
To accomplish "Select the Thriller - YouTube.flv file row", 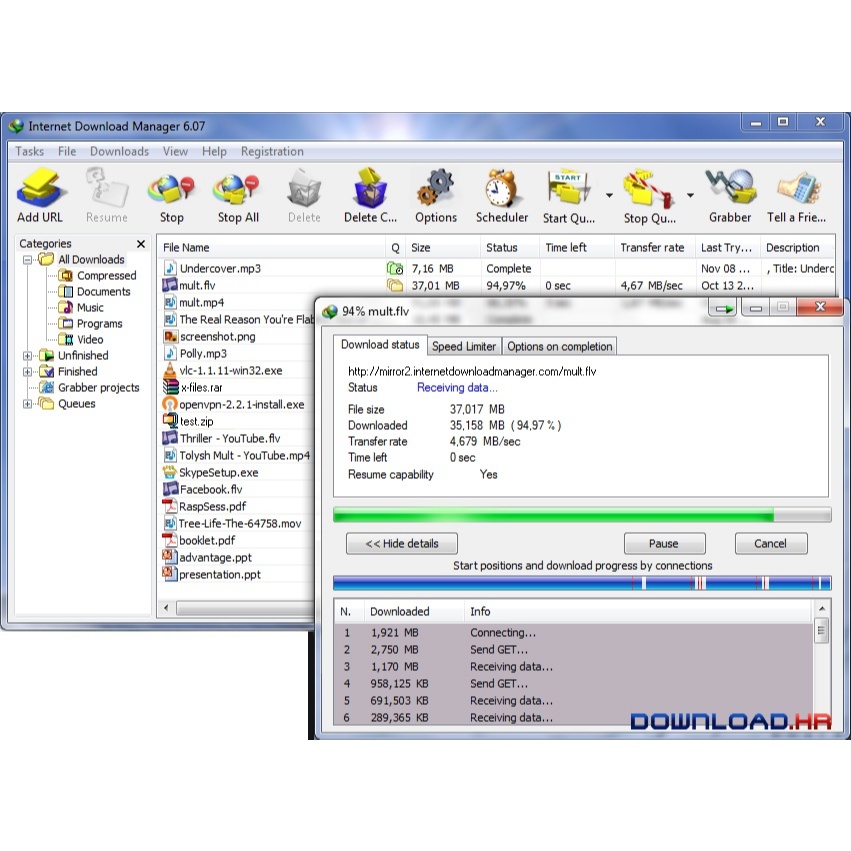I will 229,439.
